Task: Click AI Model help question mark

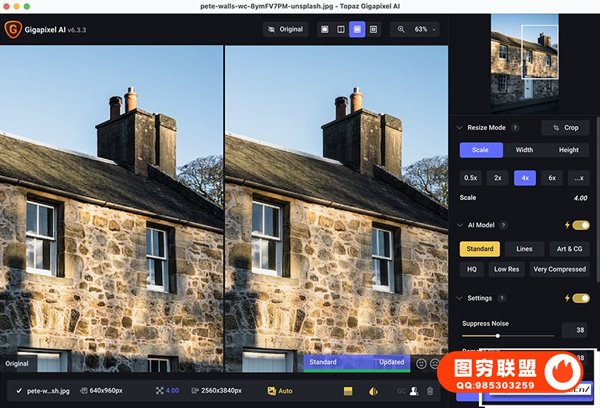Action: point(502,226)
